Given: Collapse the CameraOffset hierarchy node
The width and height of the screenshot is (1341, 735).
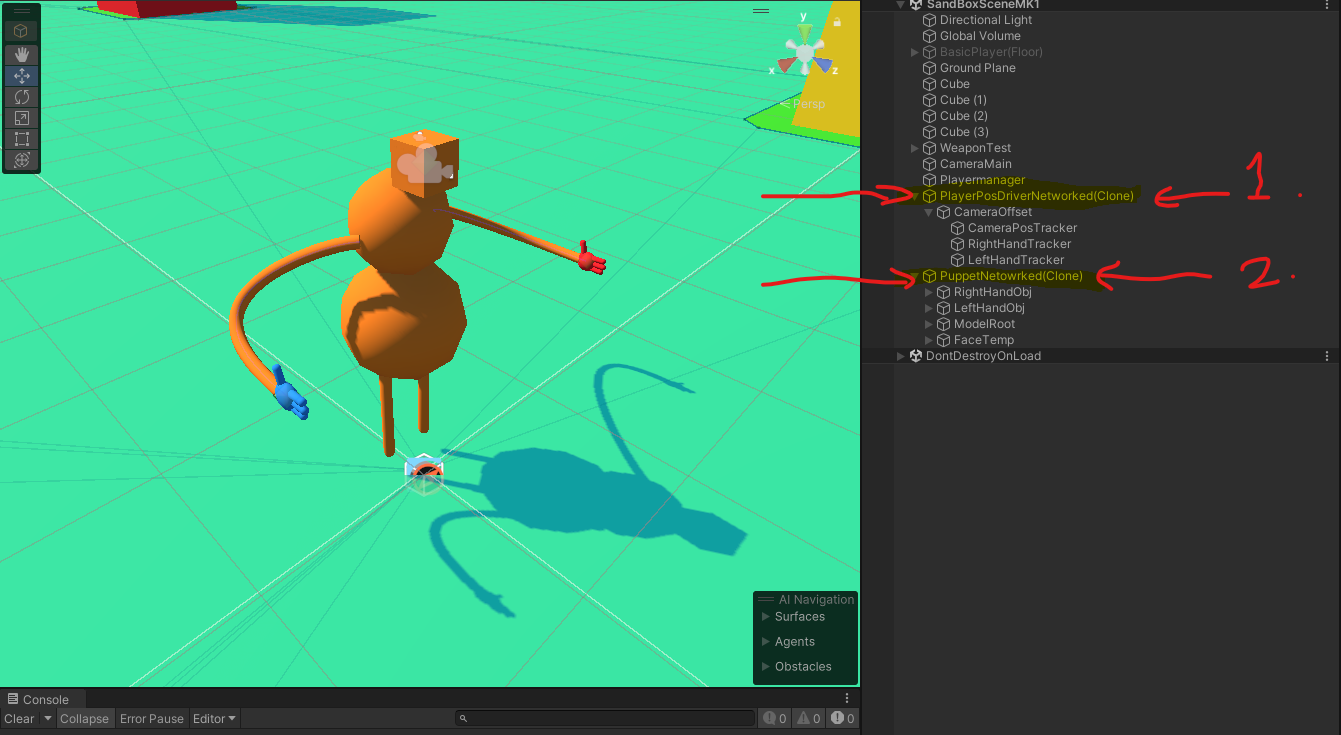Looking at the screenshot, I should (929, 212).
